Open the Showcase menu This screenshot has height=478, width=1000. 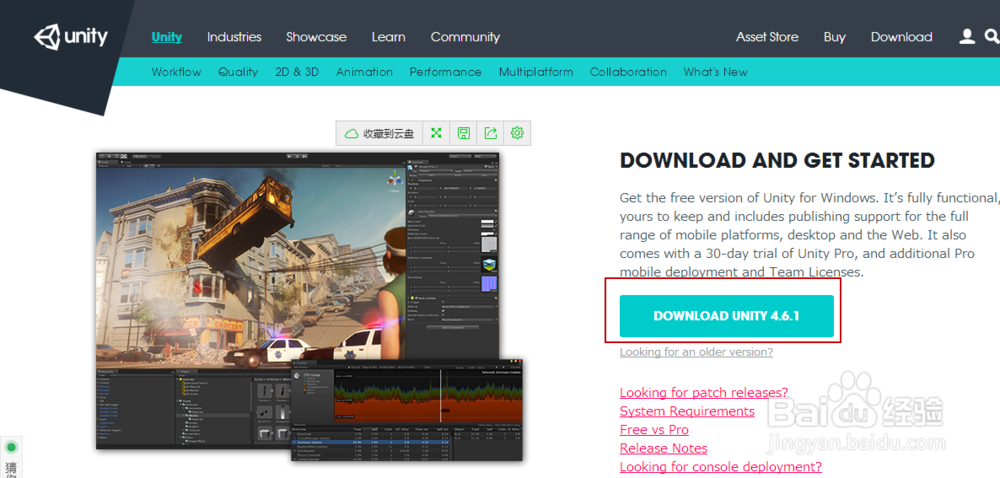[x=316, y=37]
